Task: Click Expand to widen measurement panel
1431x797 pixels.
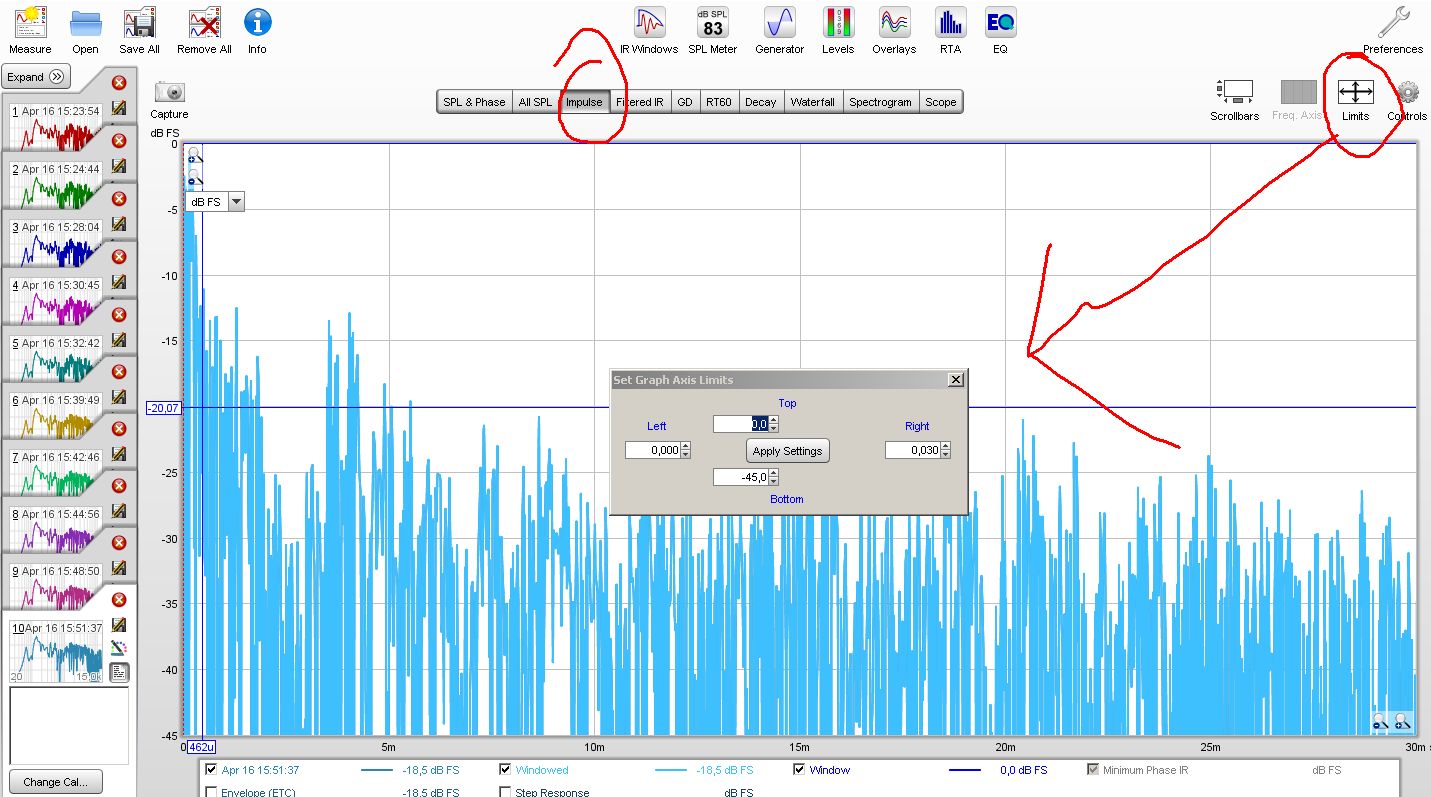Action: tap(35, 76)
